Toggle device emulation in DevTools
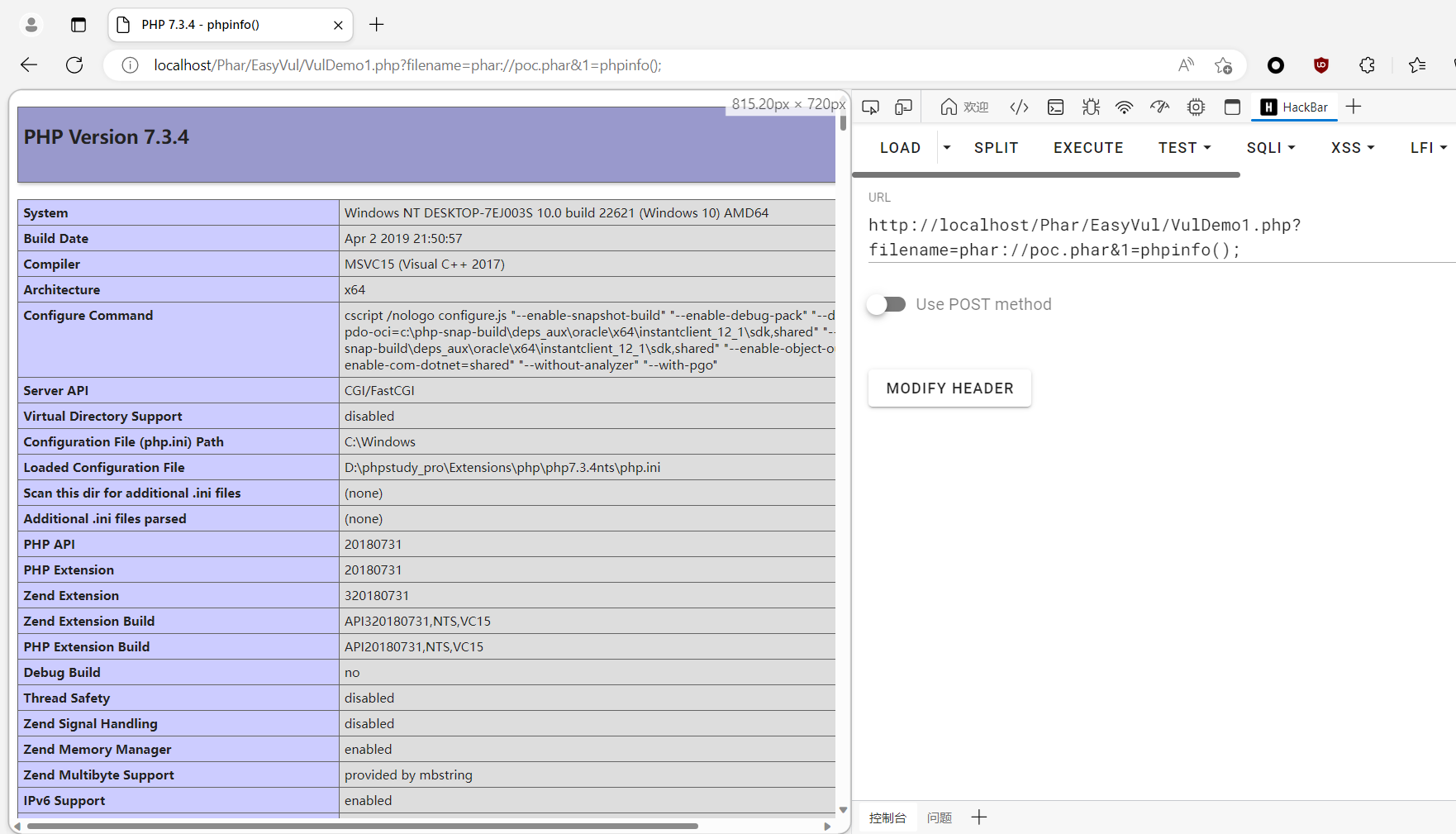The image size is (1456, 834). pos(904,107)
